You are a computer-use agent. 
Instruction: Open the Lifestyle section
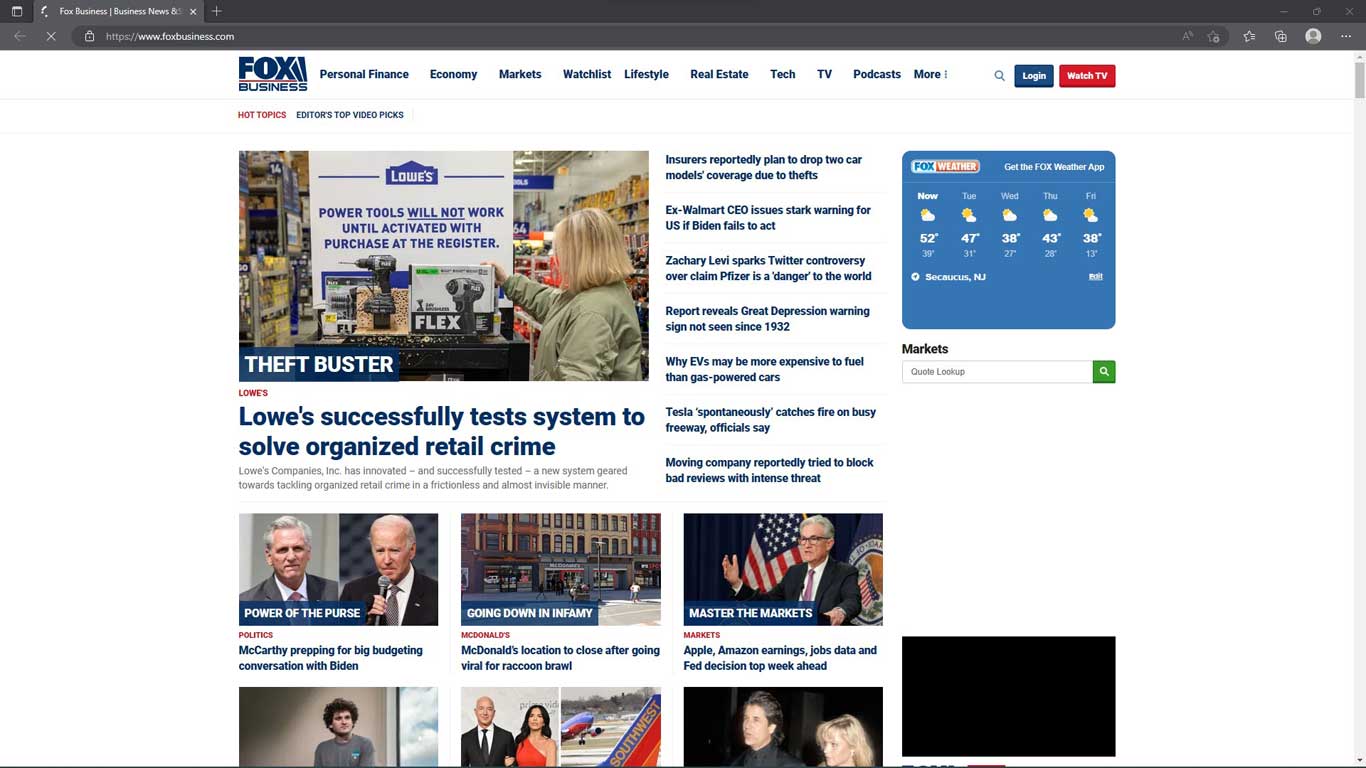646,75
